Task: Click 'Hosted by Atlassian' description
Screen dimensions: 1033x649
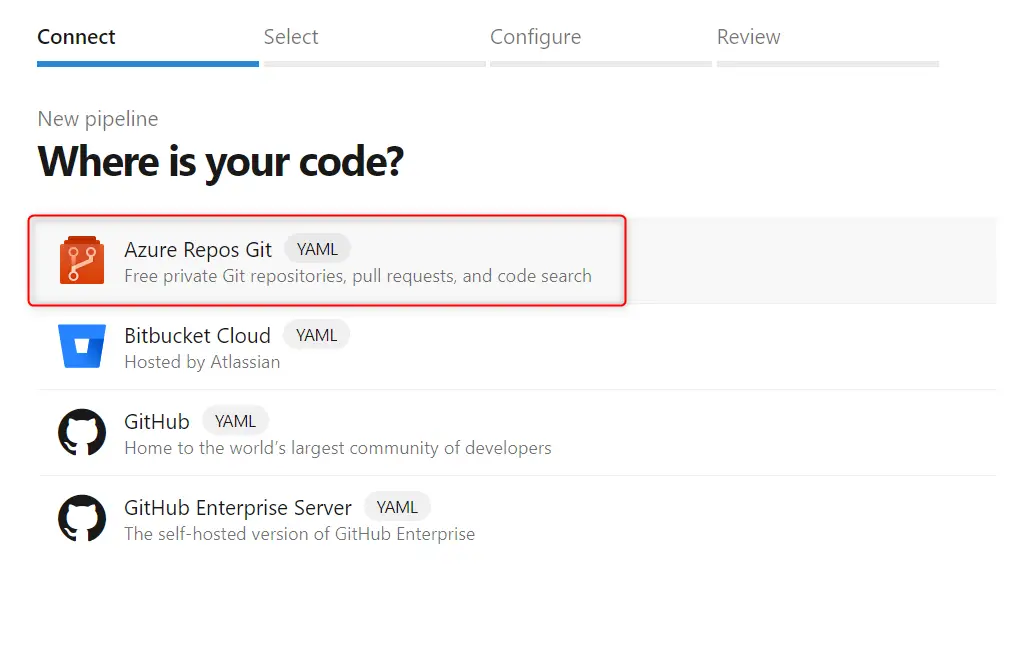Action: click(202, 362)
